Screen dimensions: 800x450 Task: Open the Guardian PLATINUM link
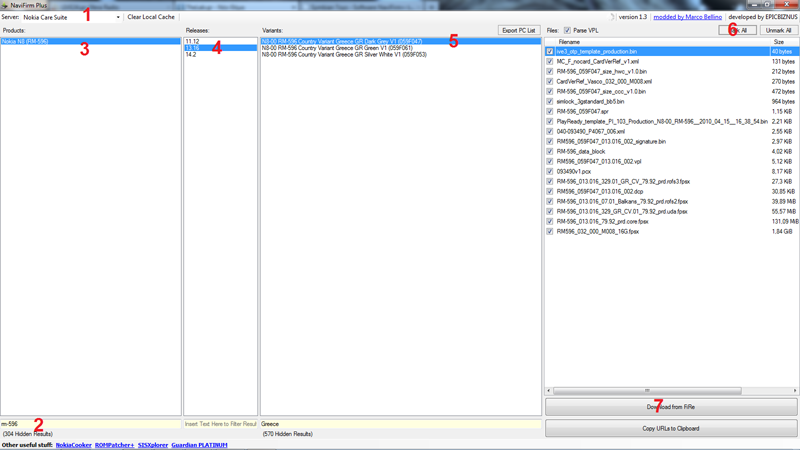(x=199, y=445)
